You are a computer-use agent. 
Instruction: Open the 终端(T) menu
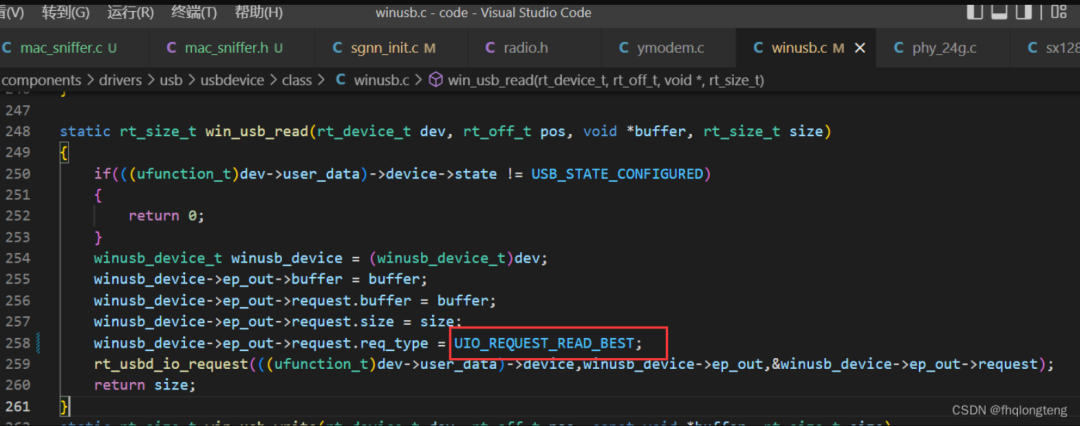click(194, 12)
